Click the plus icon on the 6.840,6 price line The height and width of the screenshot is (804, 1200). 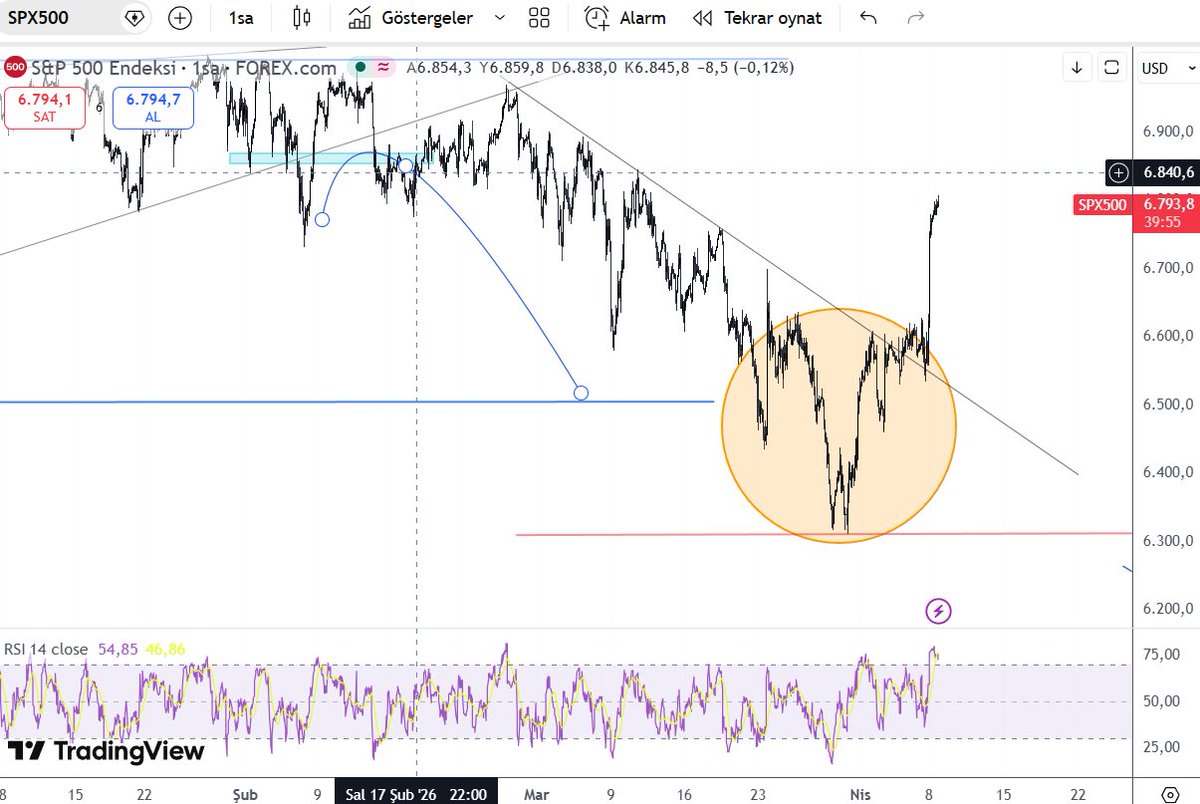point(1118,172)
